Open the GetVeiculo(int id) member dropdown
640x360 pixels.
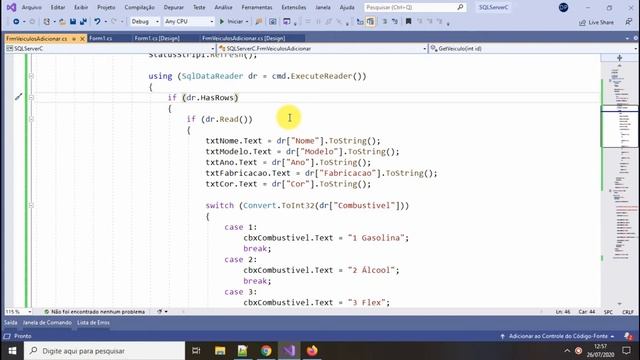click(533, 49)
